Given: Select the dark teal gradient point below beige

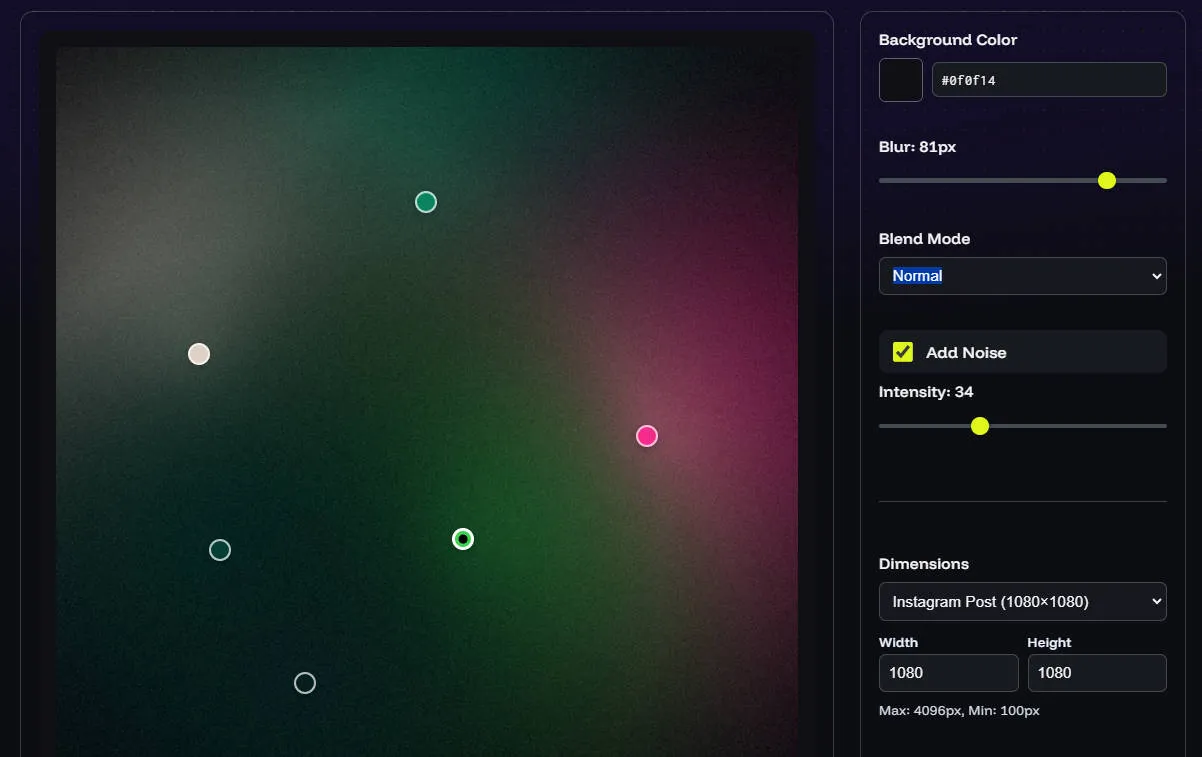Looking at the screenshot, I should pos(220,550).
